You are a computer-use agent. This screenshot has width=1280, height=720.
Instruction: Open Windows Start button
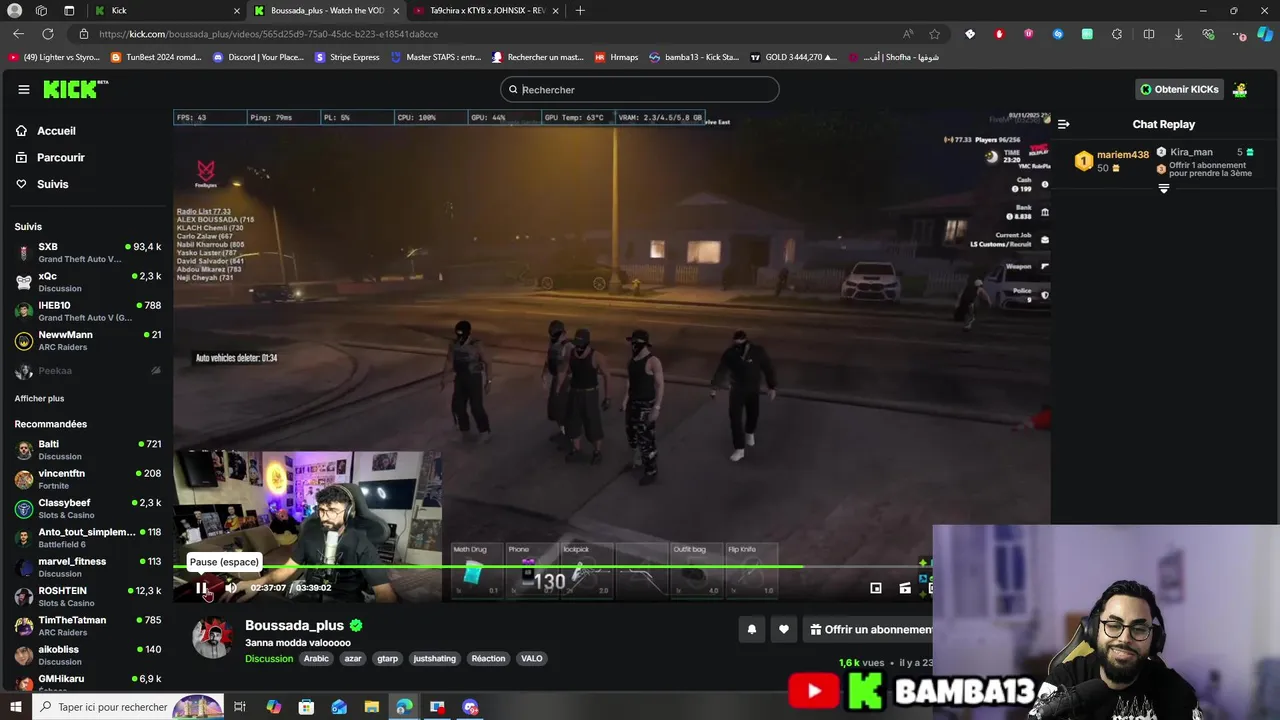tap(14, 707)
